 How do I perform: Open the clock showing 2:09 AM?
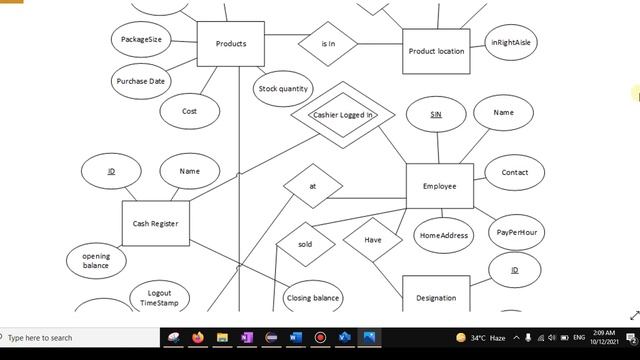604,338
